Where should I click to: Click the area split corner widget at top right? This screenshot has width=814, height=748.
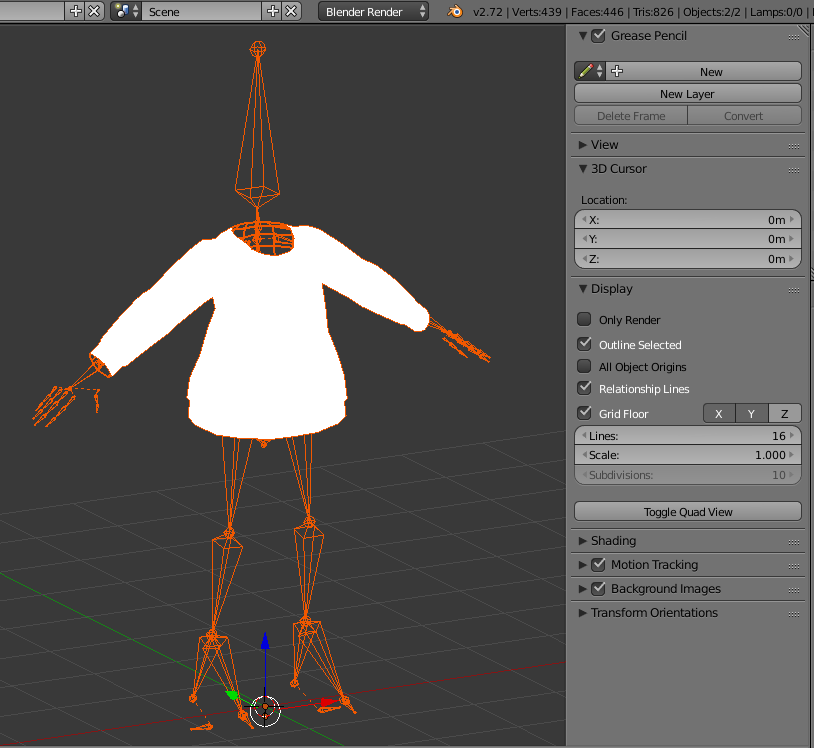(x=804, y=31)
